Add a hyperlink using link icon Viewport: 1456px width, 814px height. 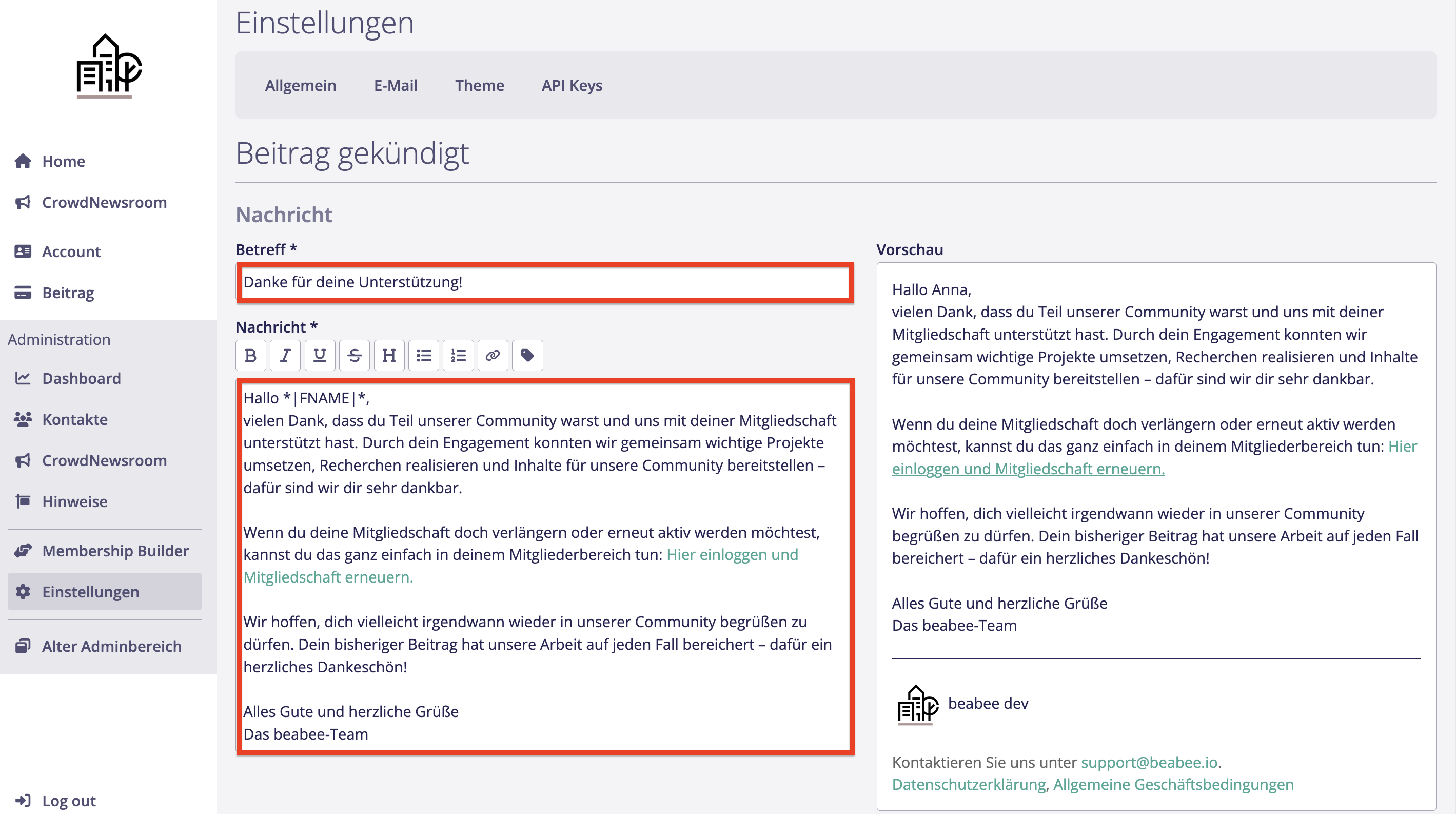493,355
